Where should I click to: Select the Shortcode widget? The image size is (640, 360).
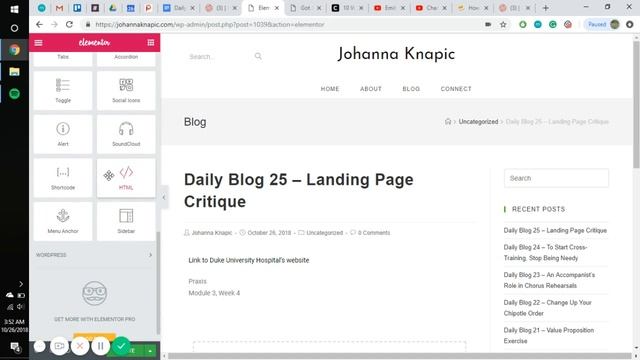pos(63,178)
